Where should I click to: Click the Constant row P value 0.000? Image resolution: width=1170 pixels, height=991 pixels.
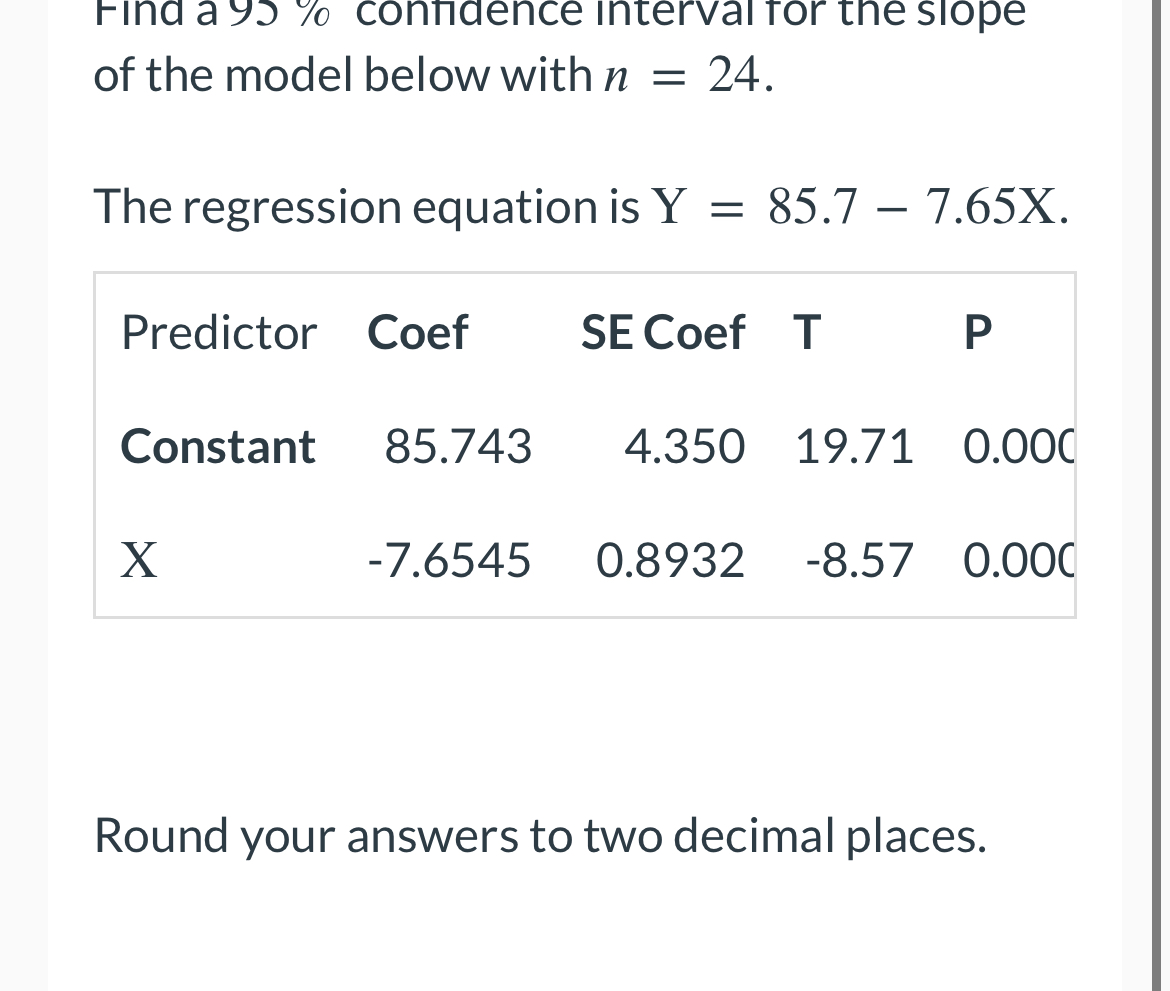click(1019, 446)
